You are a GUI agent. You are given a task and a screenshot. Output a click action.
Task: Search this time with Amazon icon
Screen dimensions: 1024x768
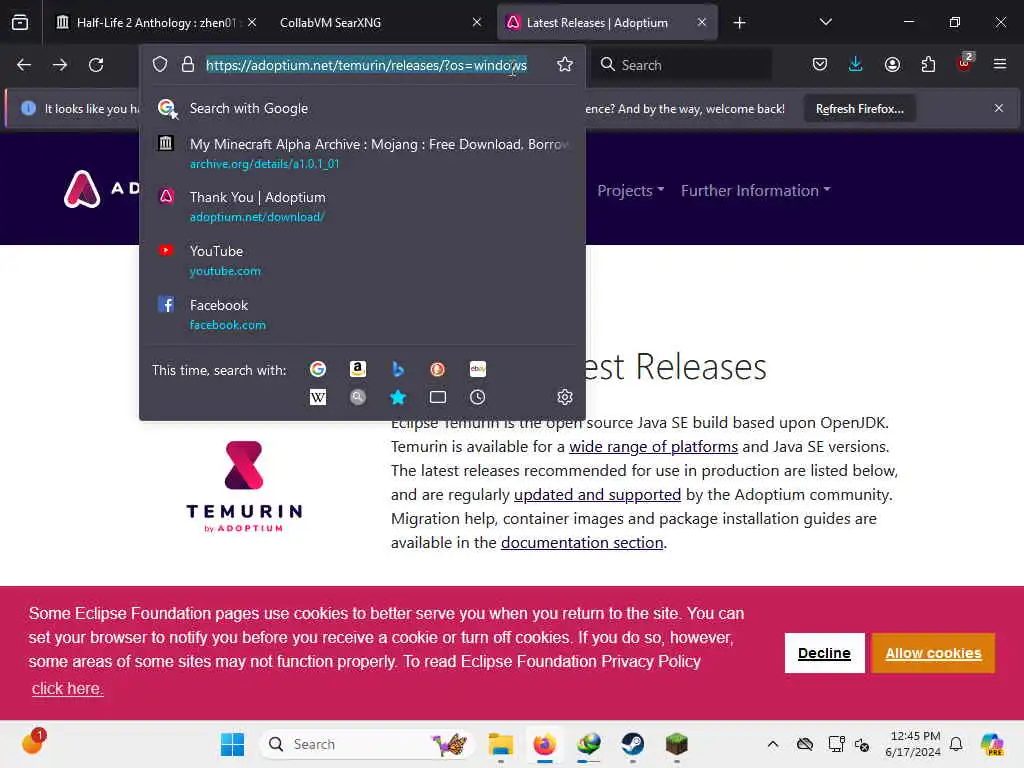pos(358,370)
